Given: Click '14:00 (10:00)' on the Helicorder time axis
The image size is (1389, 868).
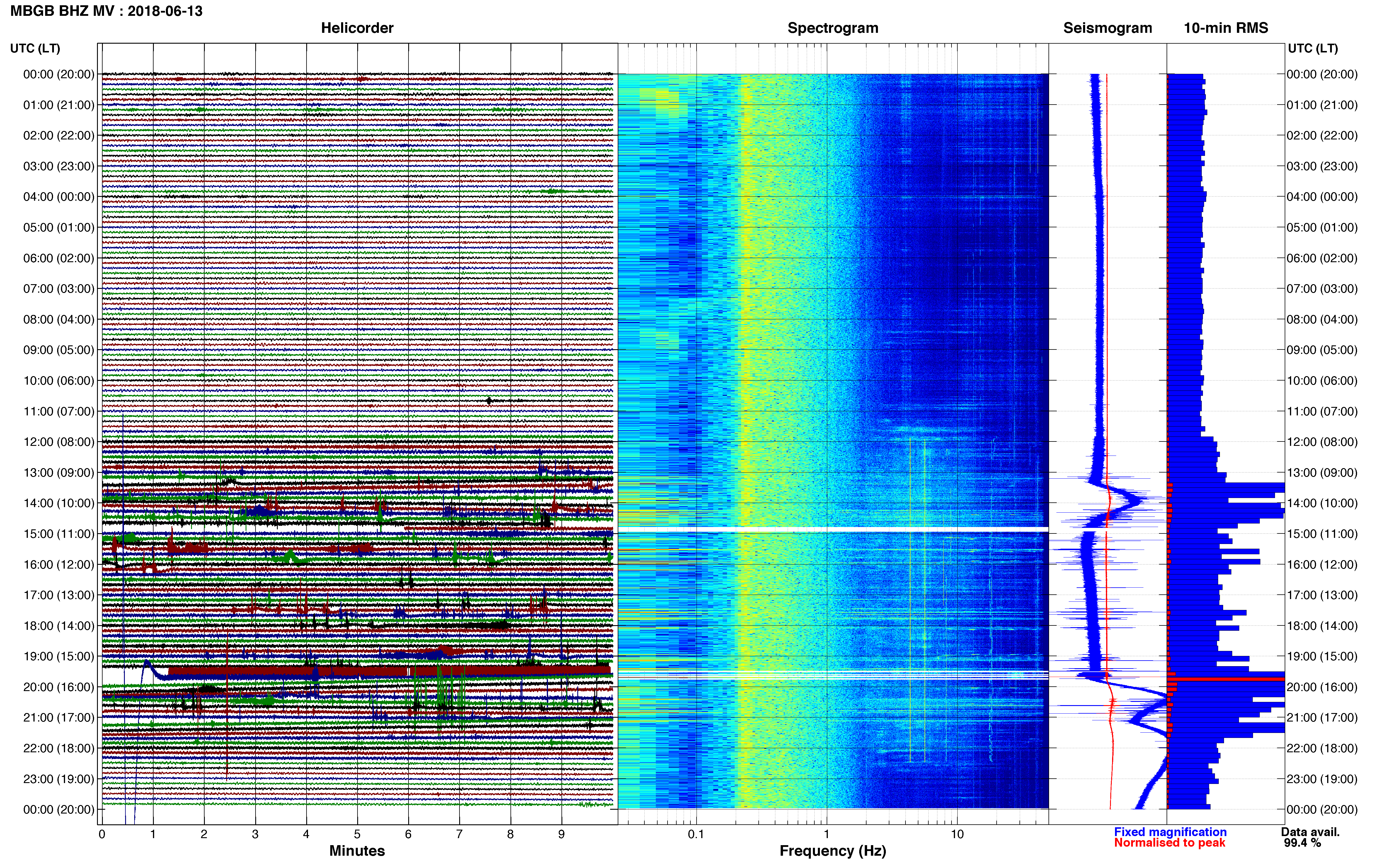Looking at the screenshot, I should point(59,504).
